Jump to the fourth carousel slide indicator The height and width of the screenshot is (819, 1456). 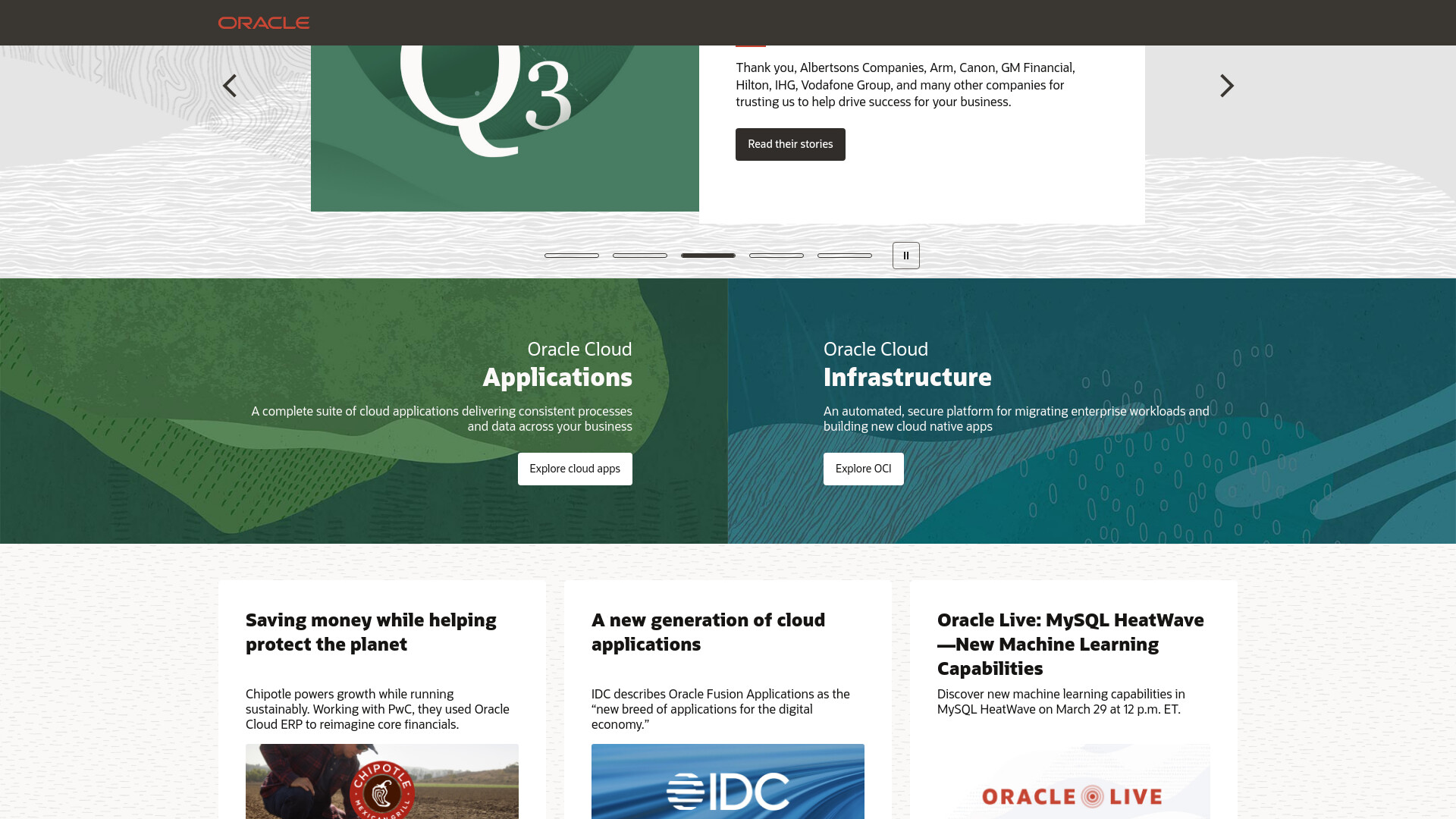777,256
